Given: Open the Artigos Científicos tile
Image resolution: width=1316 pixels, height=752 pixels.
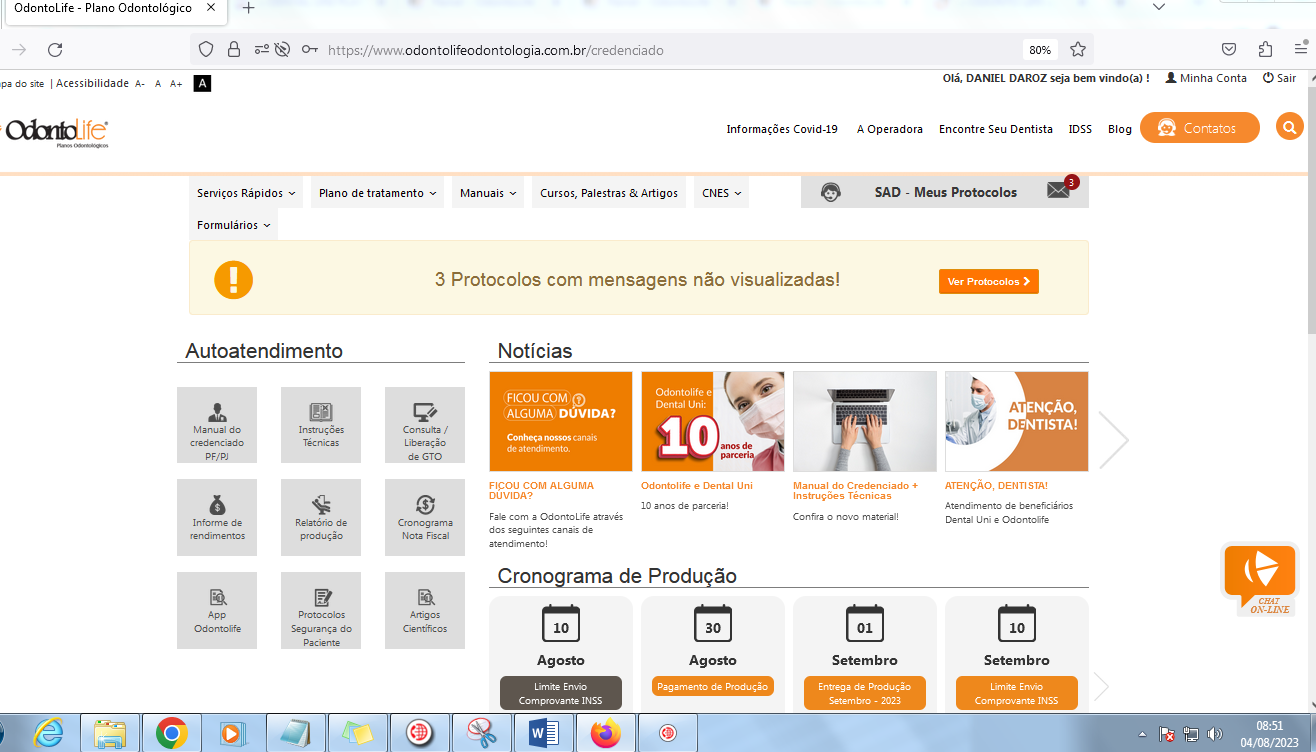Looking at the screenshot, I should point(425,610).
